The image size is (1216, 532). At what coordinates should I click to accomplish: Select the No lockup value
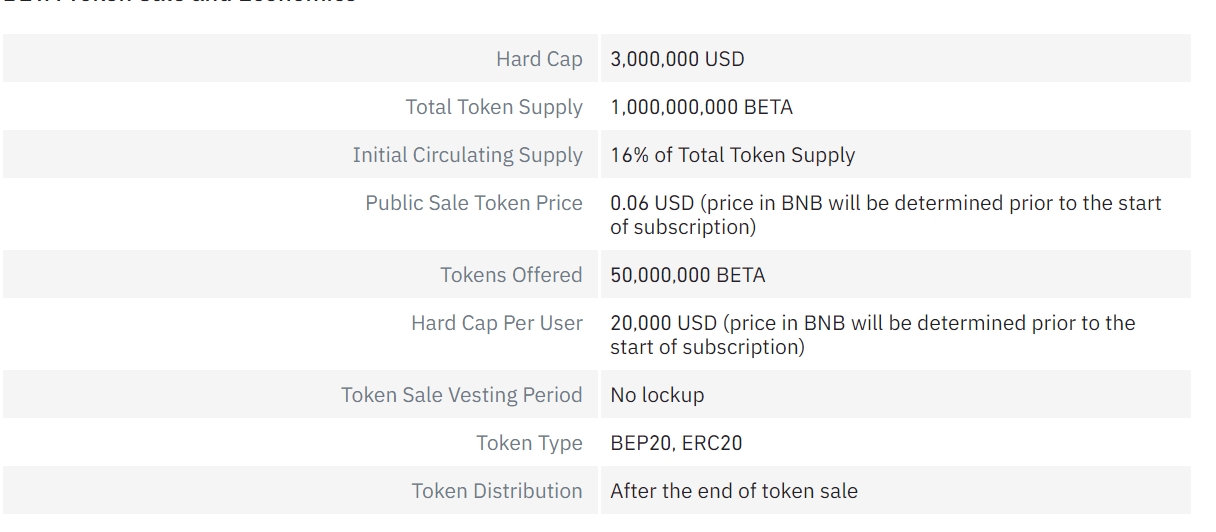coord(657,395)
